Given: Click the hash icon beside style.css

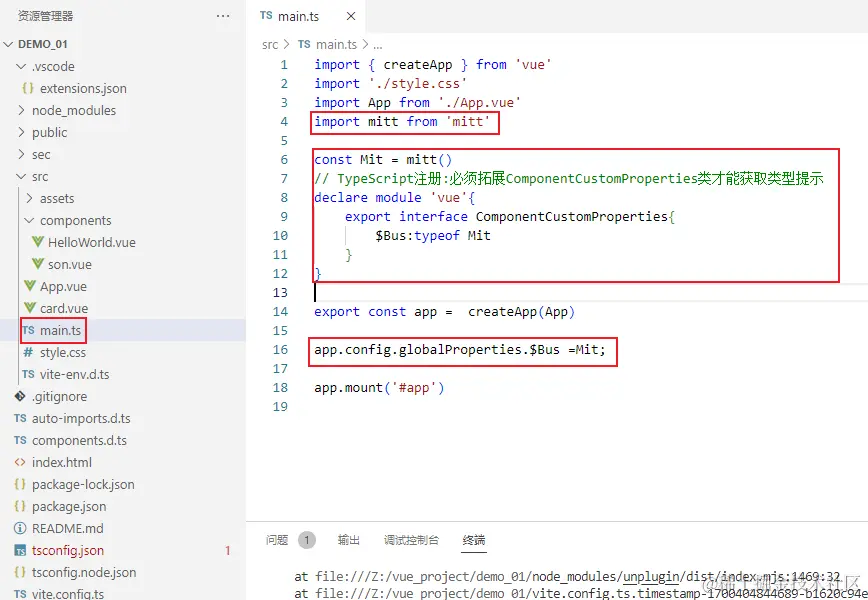Looking at the screenshot, I should [x=28, y=352].
